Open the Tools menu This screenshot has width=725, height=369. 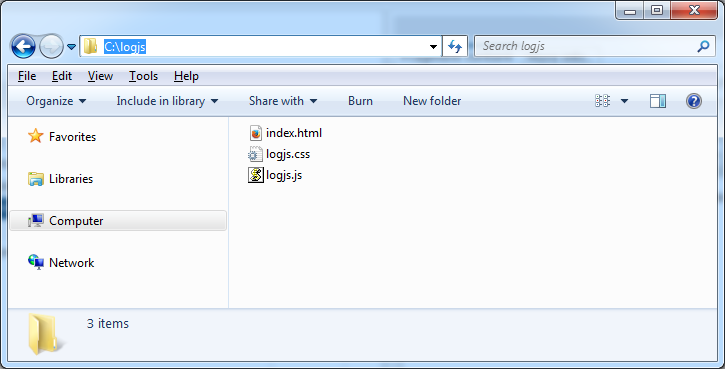pos(143,76)
